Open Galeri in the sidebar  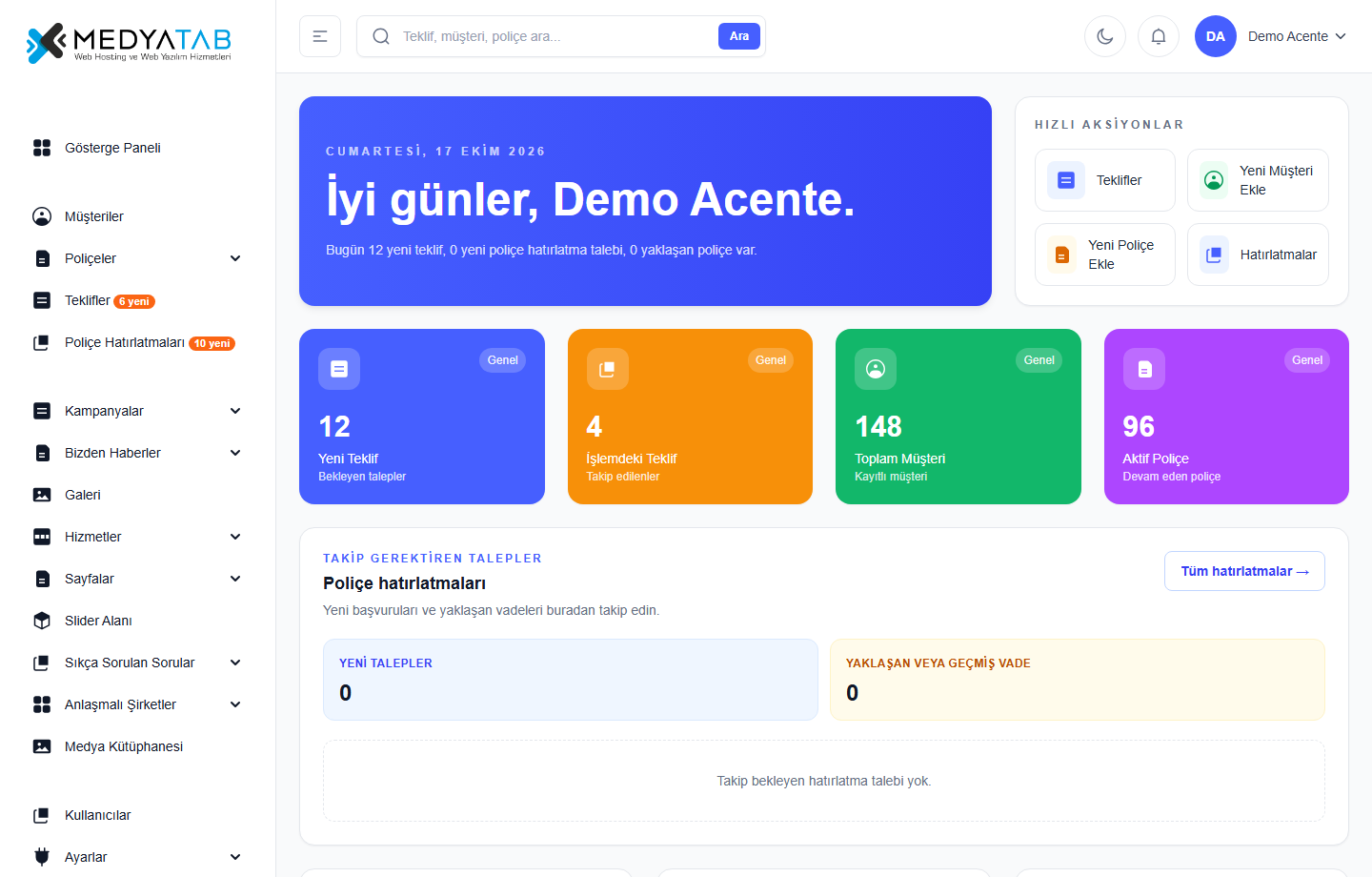137,495
